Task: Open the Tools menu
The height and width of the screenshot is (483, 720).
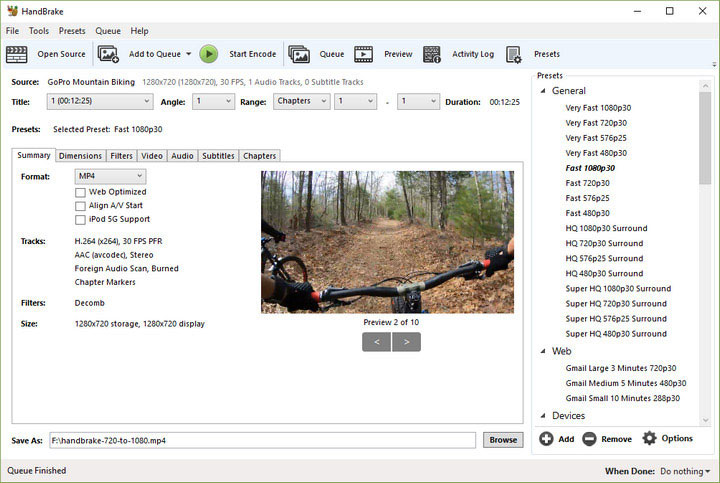Action: [x=39, y=31]
